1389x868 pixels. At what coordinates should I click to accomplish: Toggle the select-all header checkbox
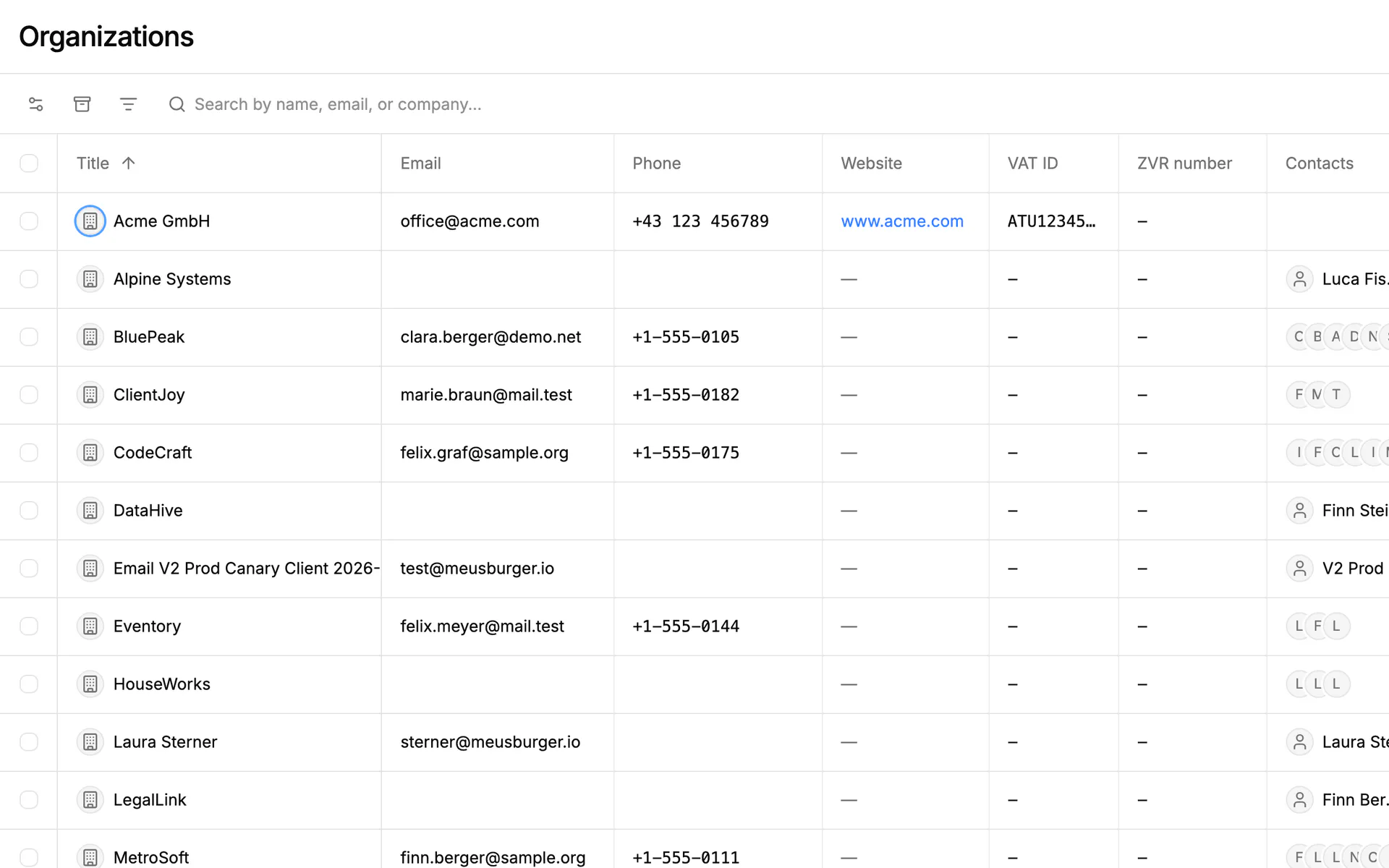click(29, 163)
